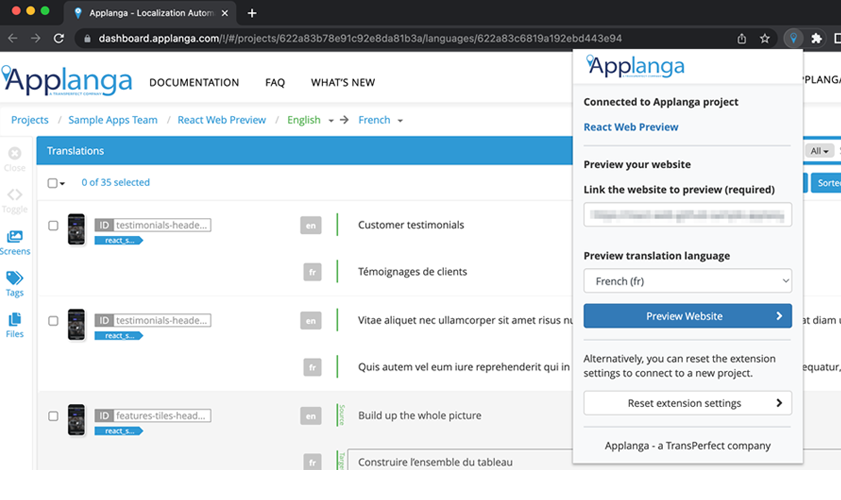Click the Applanga logo in the extension popup
841x500 pixels.
[635, 67]
